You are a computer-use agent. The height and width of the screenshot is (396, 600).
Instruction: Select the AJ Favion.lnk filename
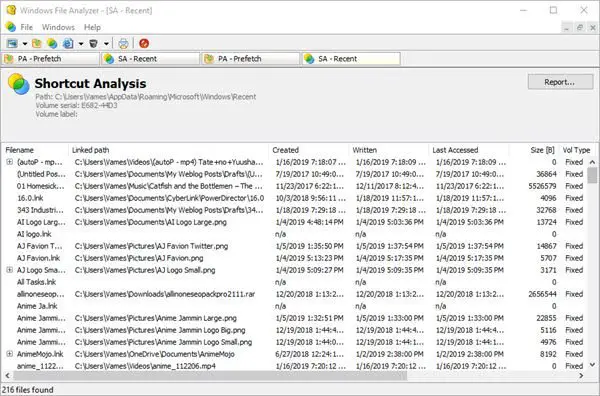pyautogui.click(x=38, y=258)
